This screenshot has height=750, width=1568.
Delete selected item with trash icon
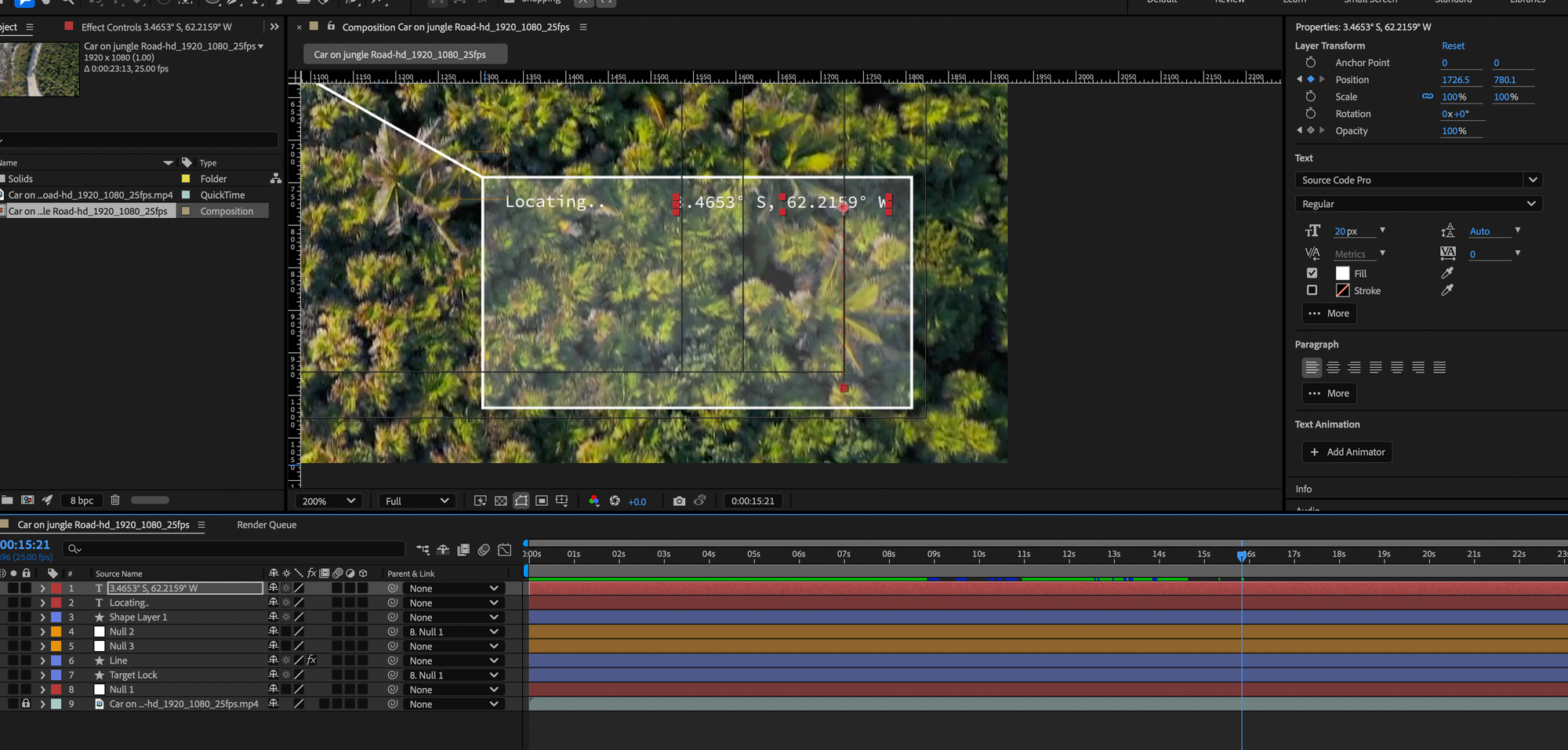coord(115,501)
